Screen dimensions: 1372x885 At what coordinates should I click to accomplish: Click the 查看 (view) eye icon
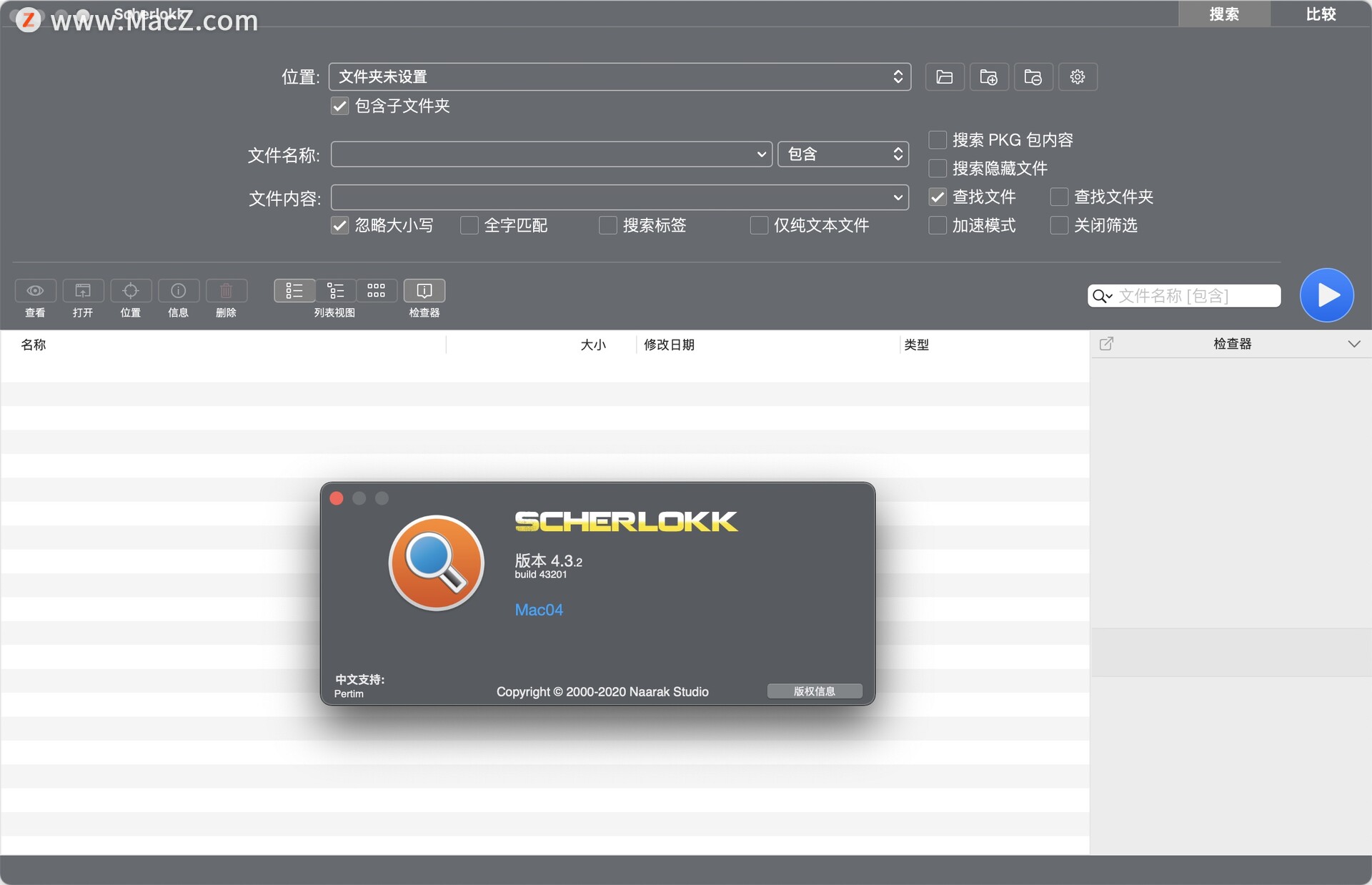point(35,291)
